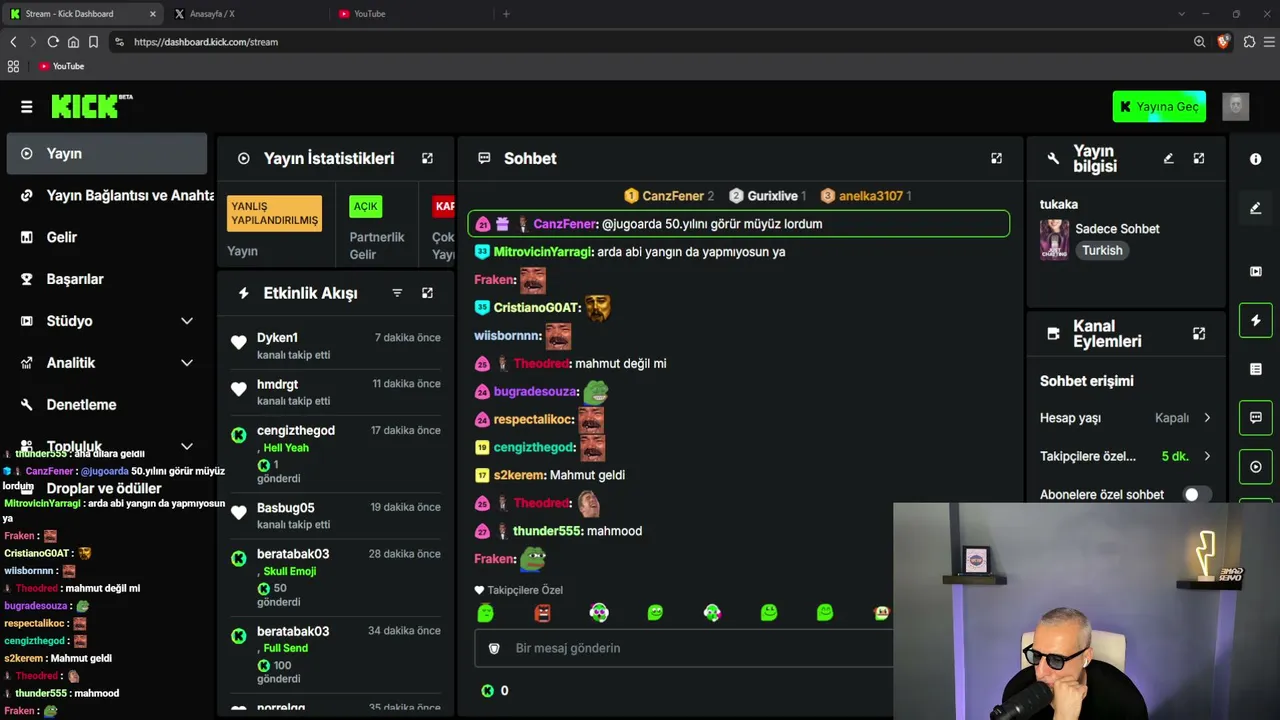1280x720 pixels.
Task: Click the pencil icon in the right rail
Action: (1256, 208)
